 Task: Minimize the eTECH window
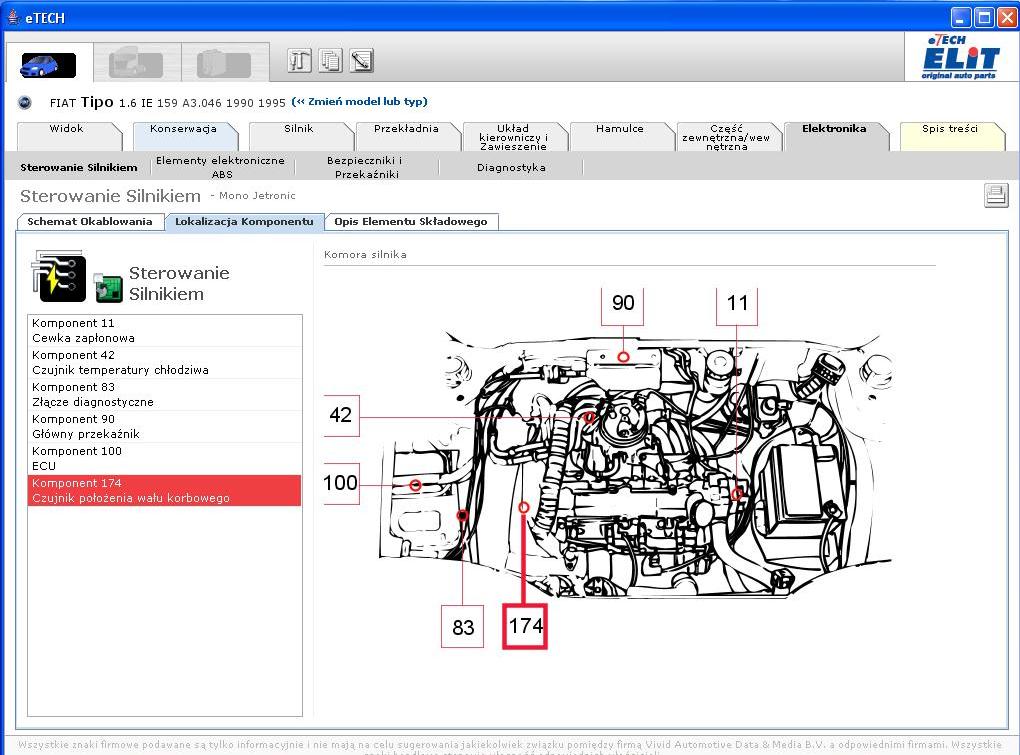[x=961, y=18]
